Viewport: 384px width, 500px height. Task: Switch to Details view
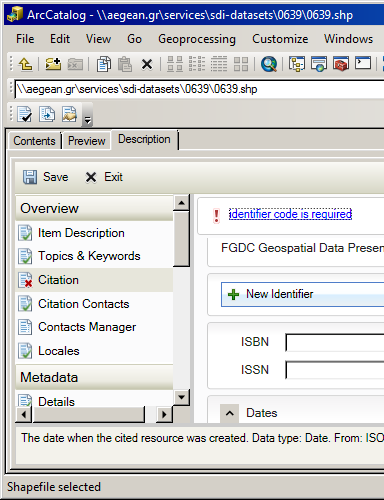219,64
